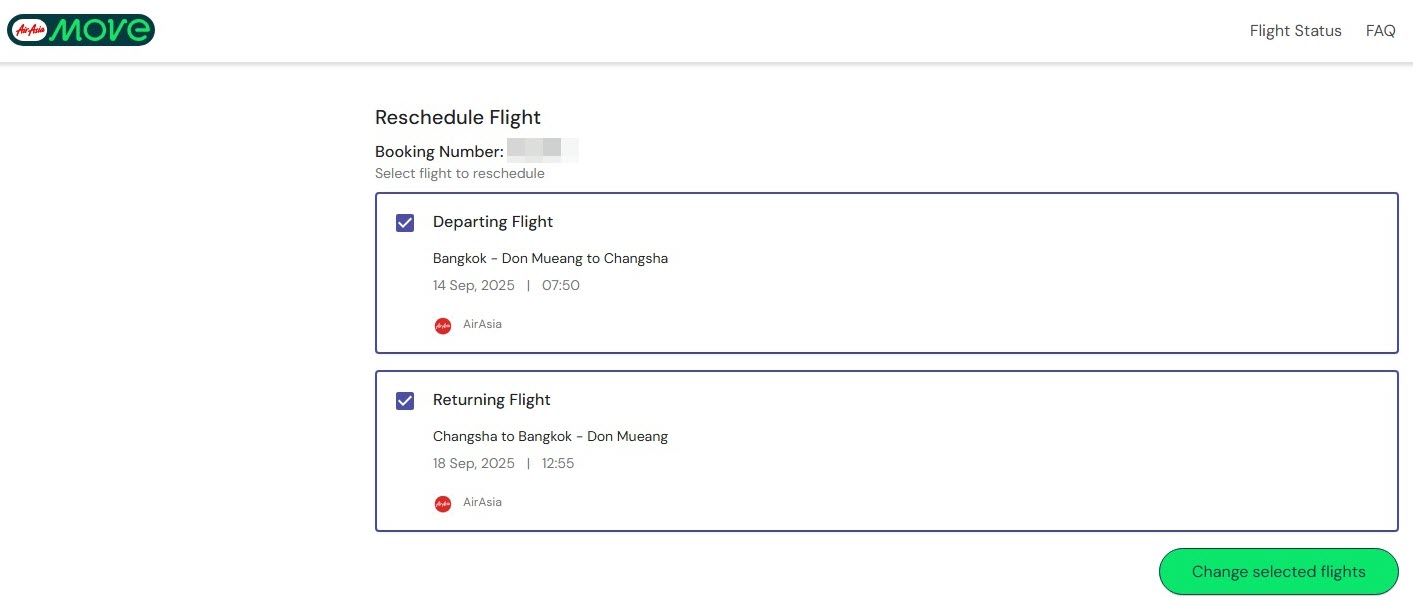Click the blurred booking number value
1413x607 pixels.
click(x=542, y=151)
